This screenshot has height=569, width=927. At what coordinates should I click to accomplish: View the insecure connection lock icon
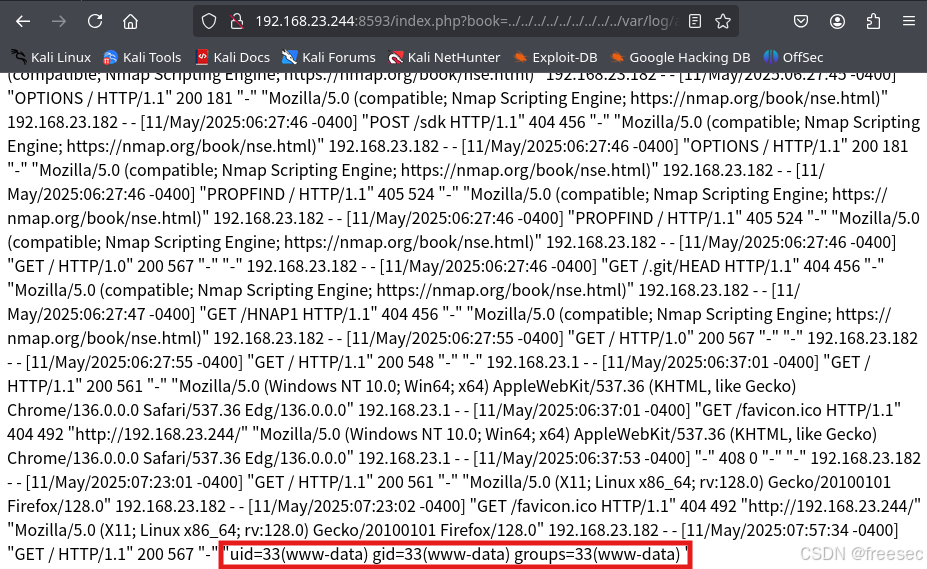point(237,22)
